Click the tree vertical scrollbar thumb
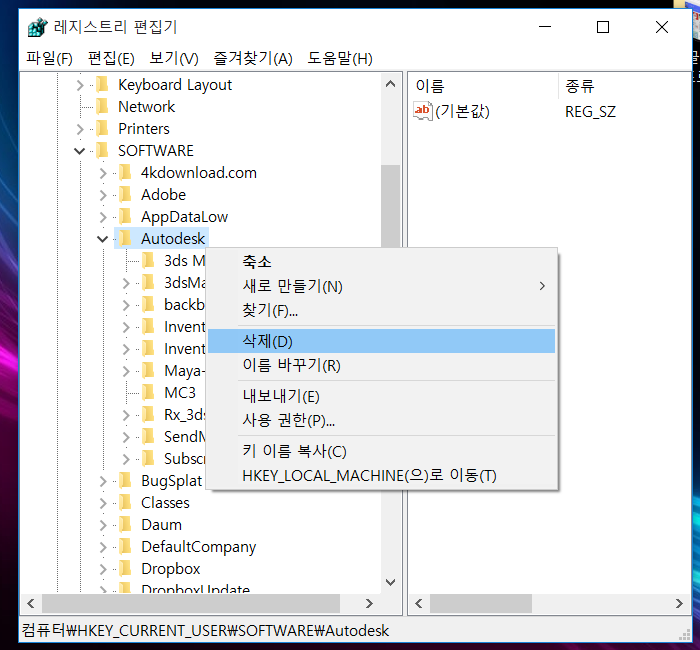The height and width of the screenshot is (650, 700). (390, 206)
